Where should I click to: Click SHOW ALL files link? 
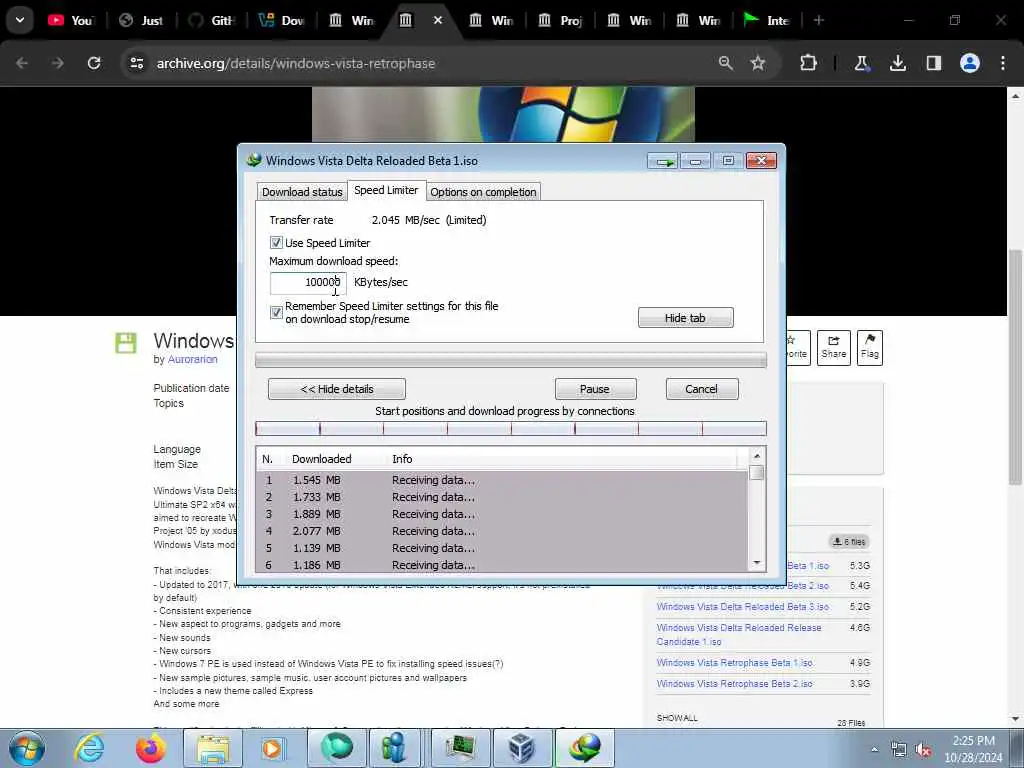tap(677, 718)
